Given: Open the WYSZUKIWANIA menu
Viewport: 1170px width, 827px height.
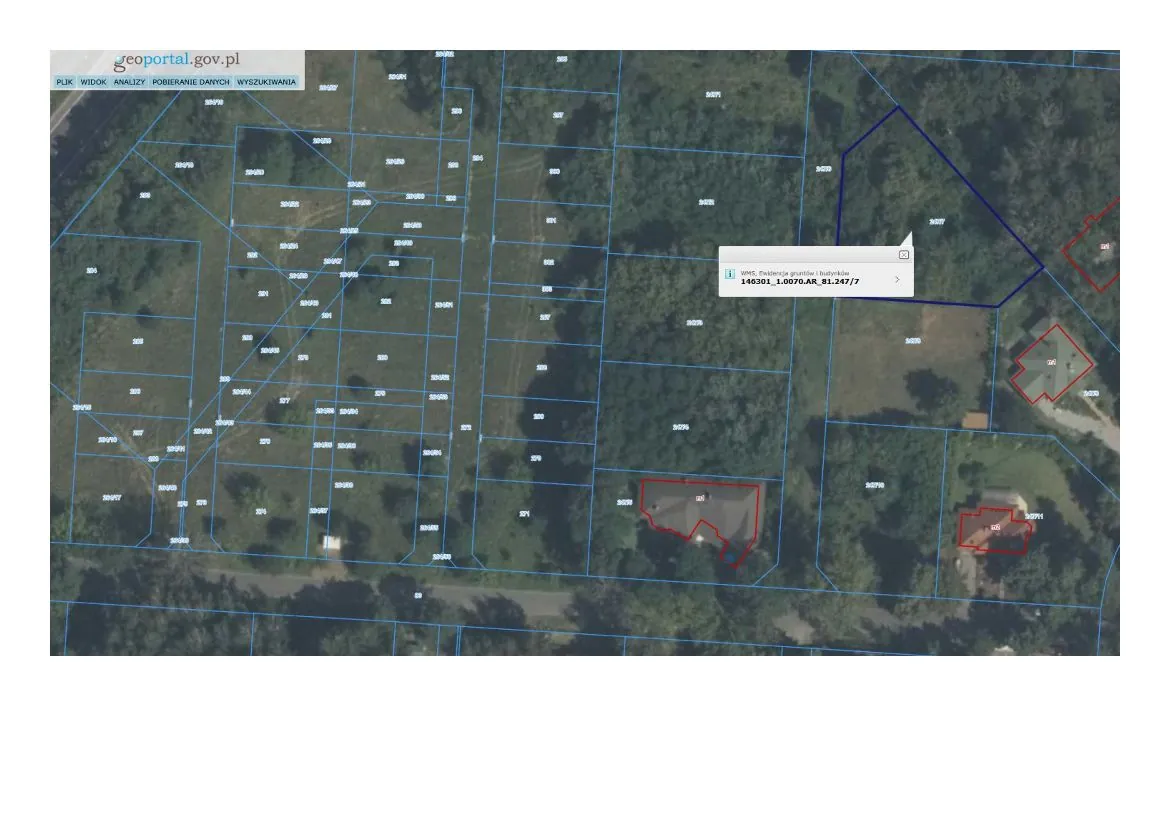Looking at the screenshot, I should [x=266, y=82].
